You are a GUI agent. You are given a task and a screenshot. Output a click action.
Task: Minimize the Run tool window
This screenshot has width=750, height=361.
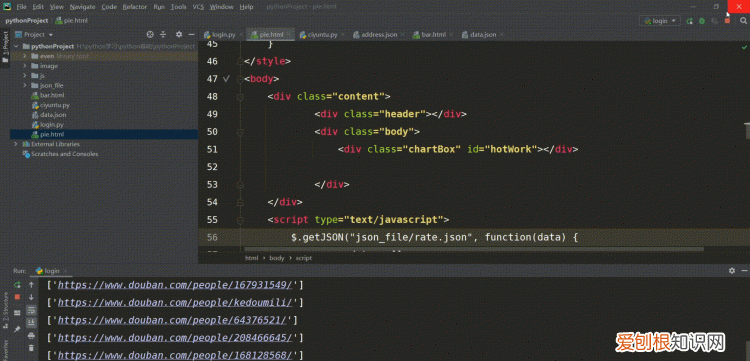pos(743,271)
